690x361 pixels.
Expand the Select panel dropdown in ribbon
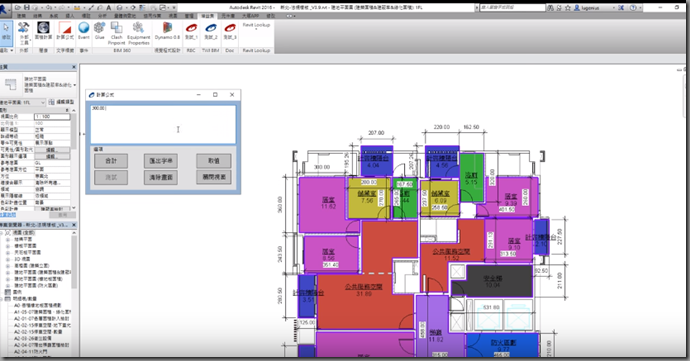(x=12, y=51)
